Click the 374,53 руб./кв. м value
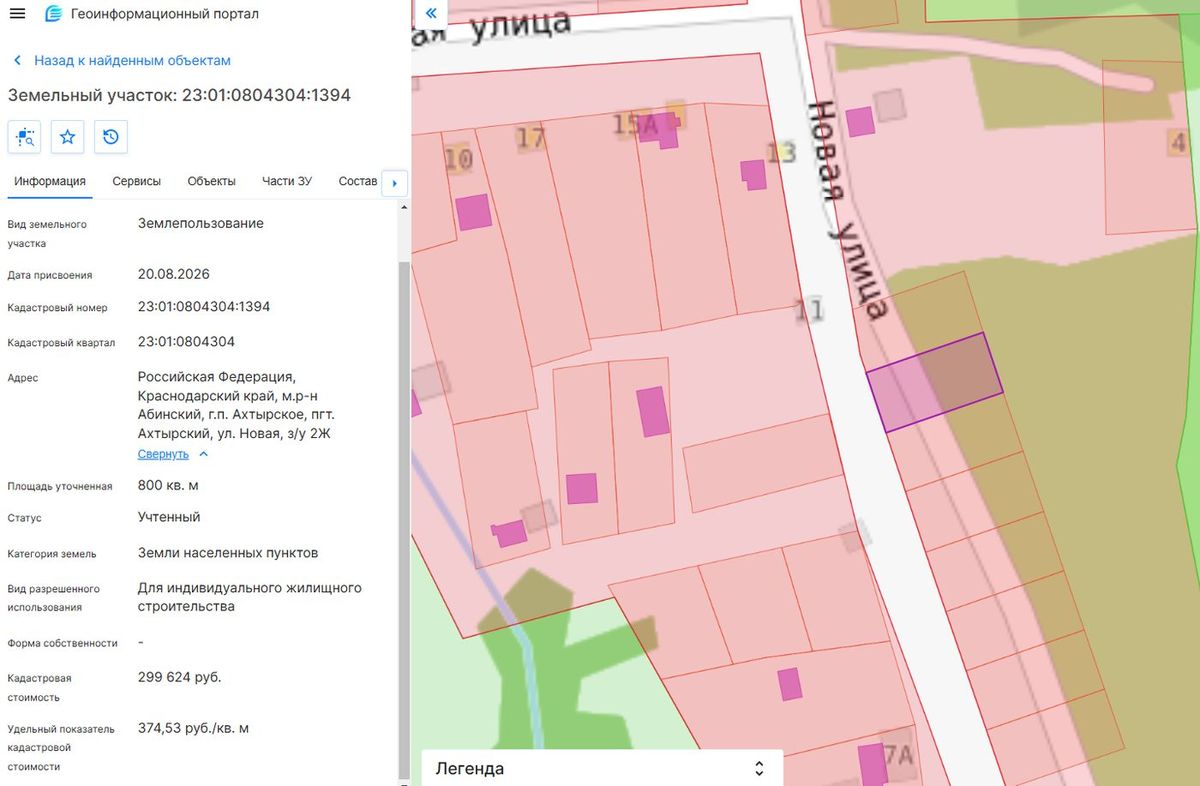The width and height of the screenshot is (1200, 786). (193, 728)
